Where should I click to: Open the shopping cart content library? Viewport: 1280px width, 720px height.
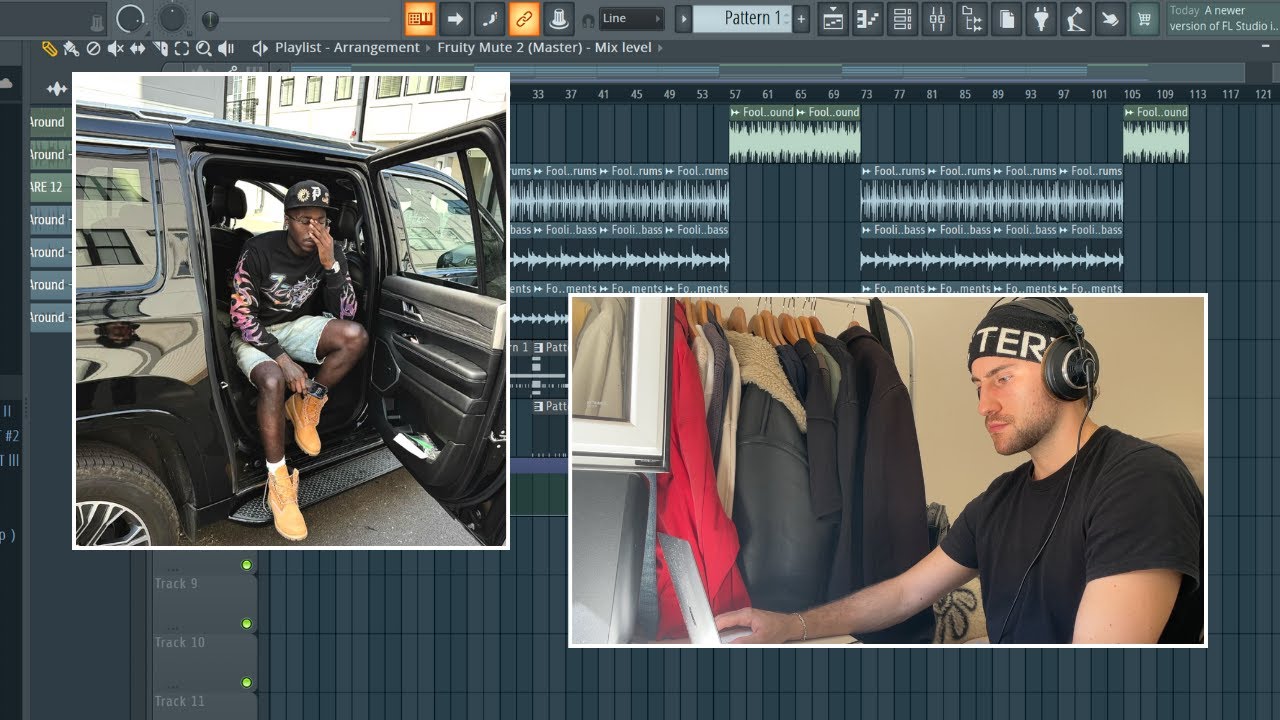tap(1145, 18)
